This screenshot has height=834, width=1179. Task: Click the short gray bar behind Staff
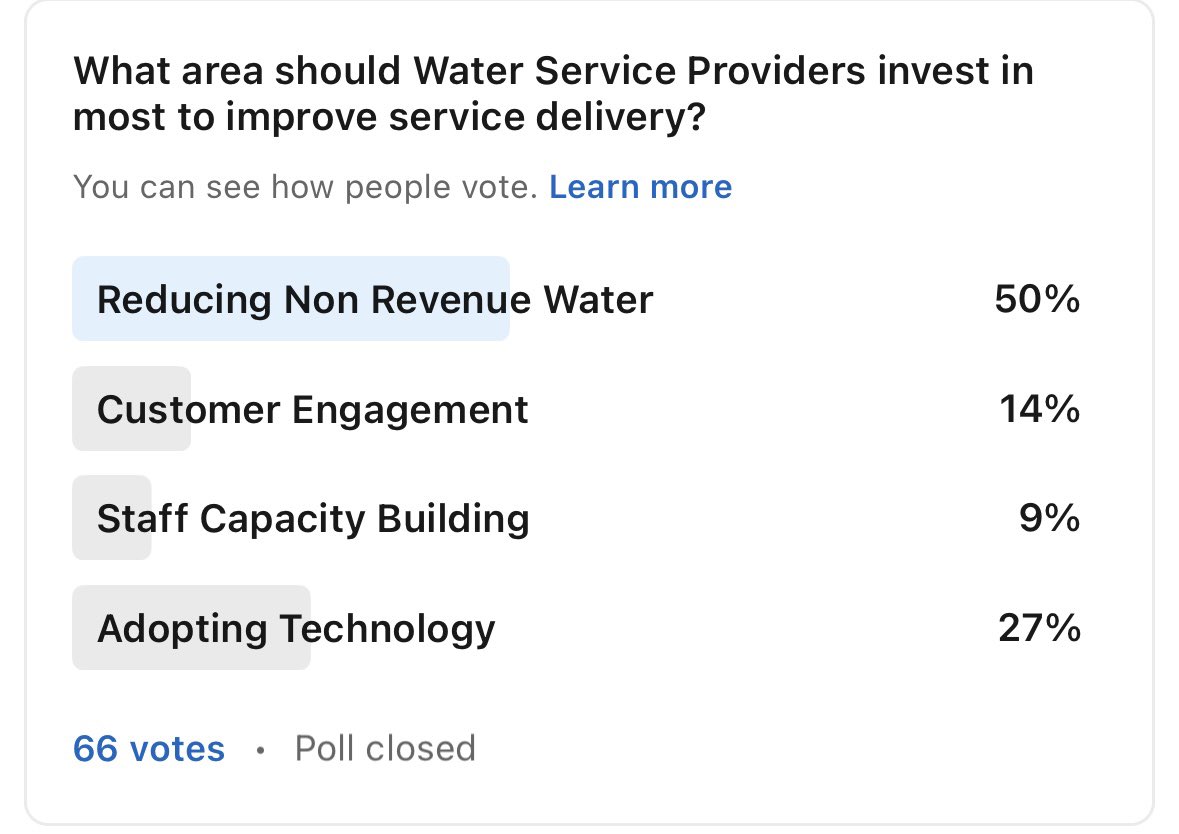pyautogui.click(x=111, y=518)
